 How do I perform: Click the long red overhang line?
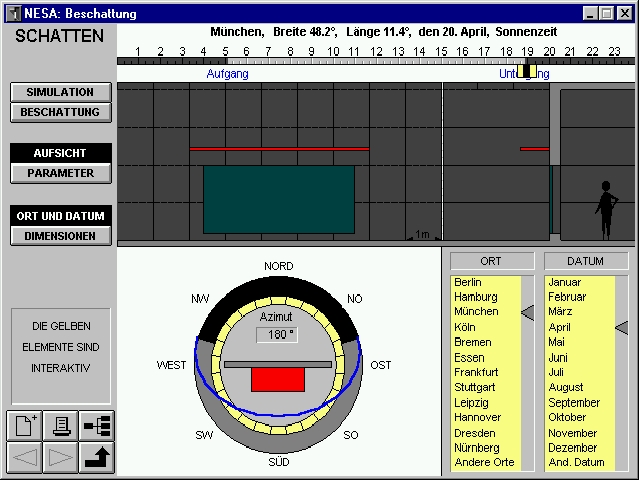[x=280, y=149]
